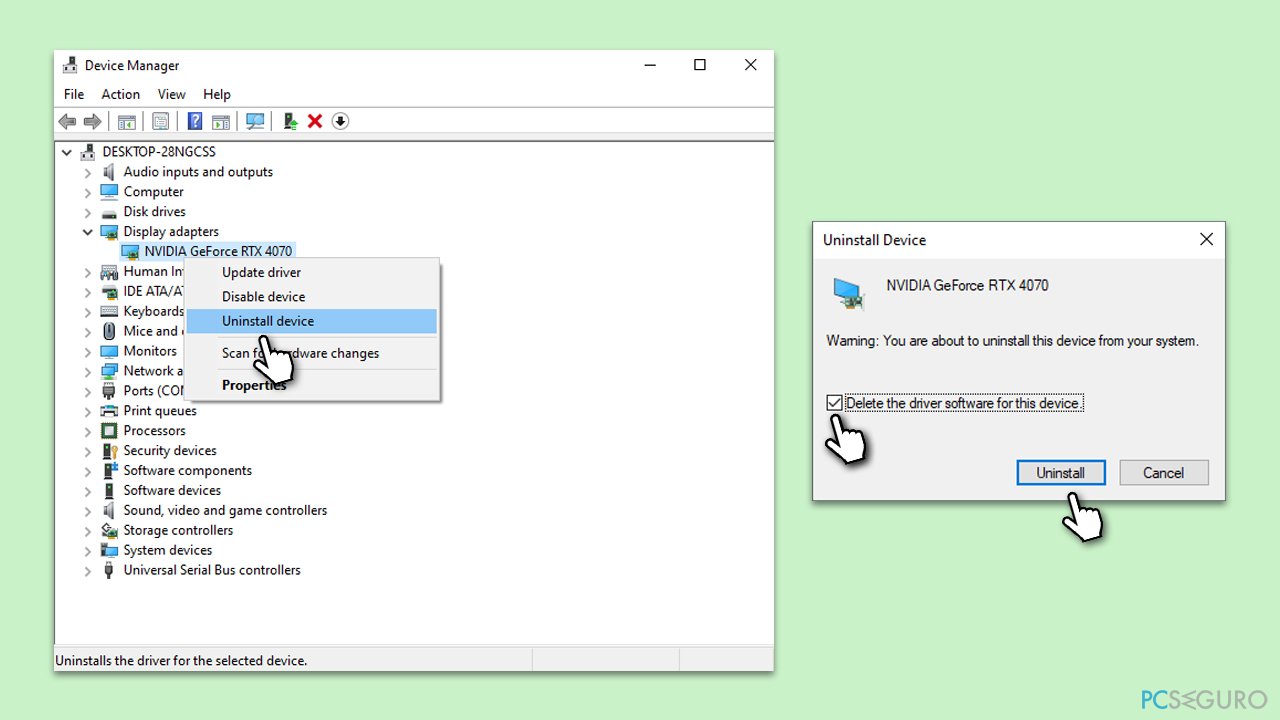Select Storage controllers tree row

(178, 531)
